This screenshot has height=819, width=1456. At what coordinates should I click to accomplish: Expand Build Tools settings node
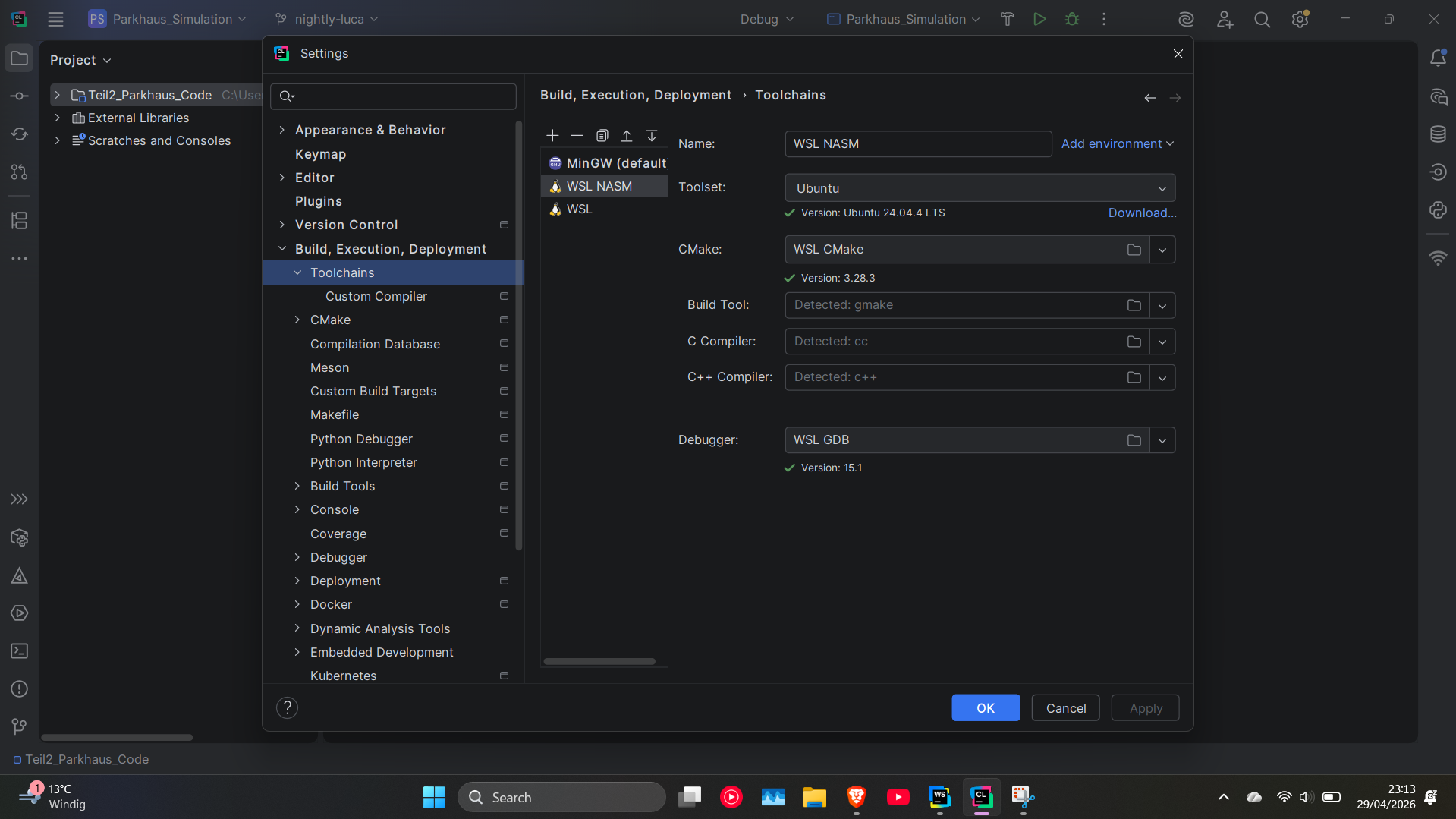click(x=297, y=486)
